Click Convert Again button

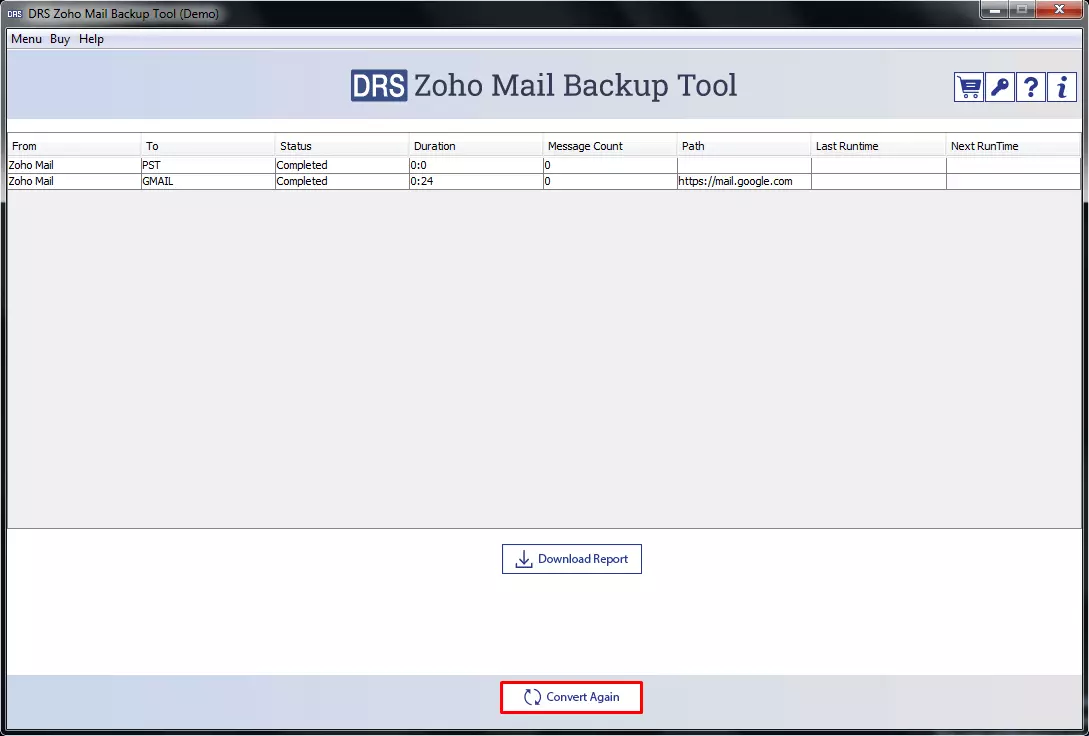point(571,697)
